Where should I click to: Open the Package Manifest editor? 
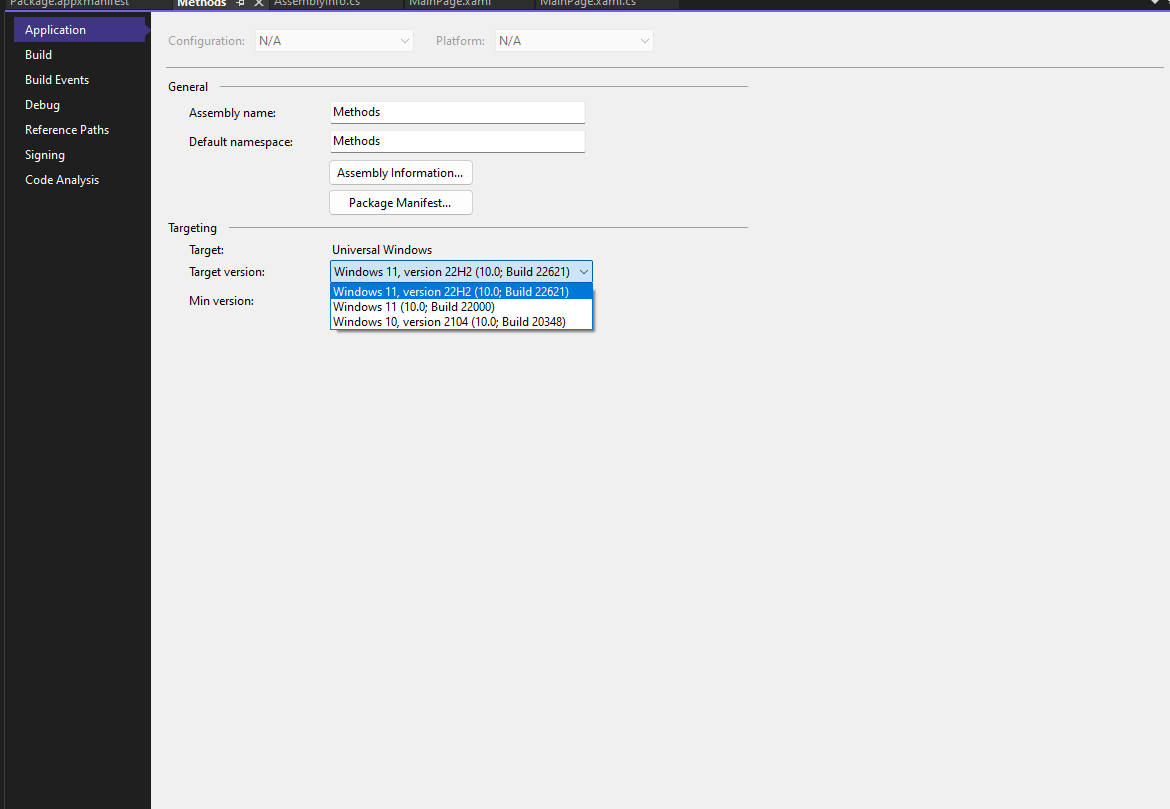pyautogui.click(x=401, y=203)
